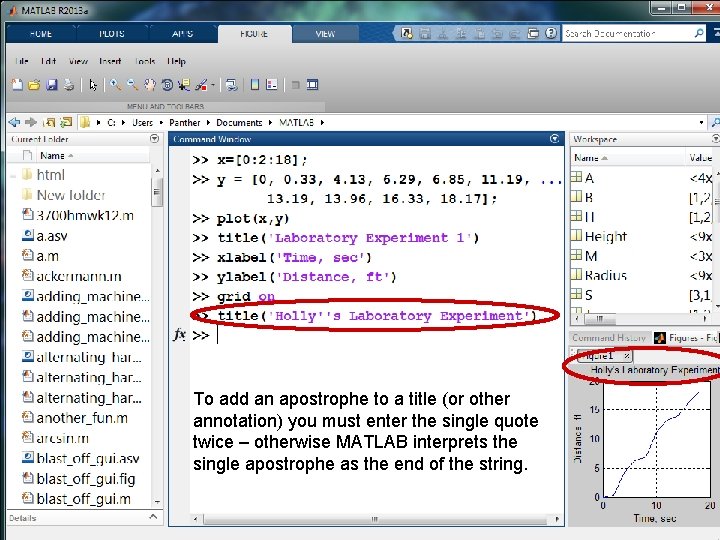Screen dimensions: 720x540
Task: Click the Users segment in address path
Action: (142, 123)
